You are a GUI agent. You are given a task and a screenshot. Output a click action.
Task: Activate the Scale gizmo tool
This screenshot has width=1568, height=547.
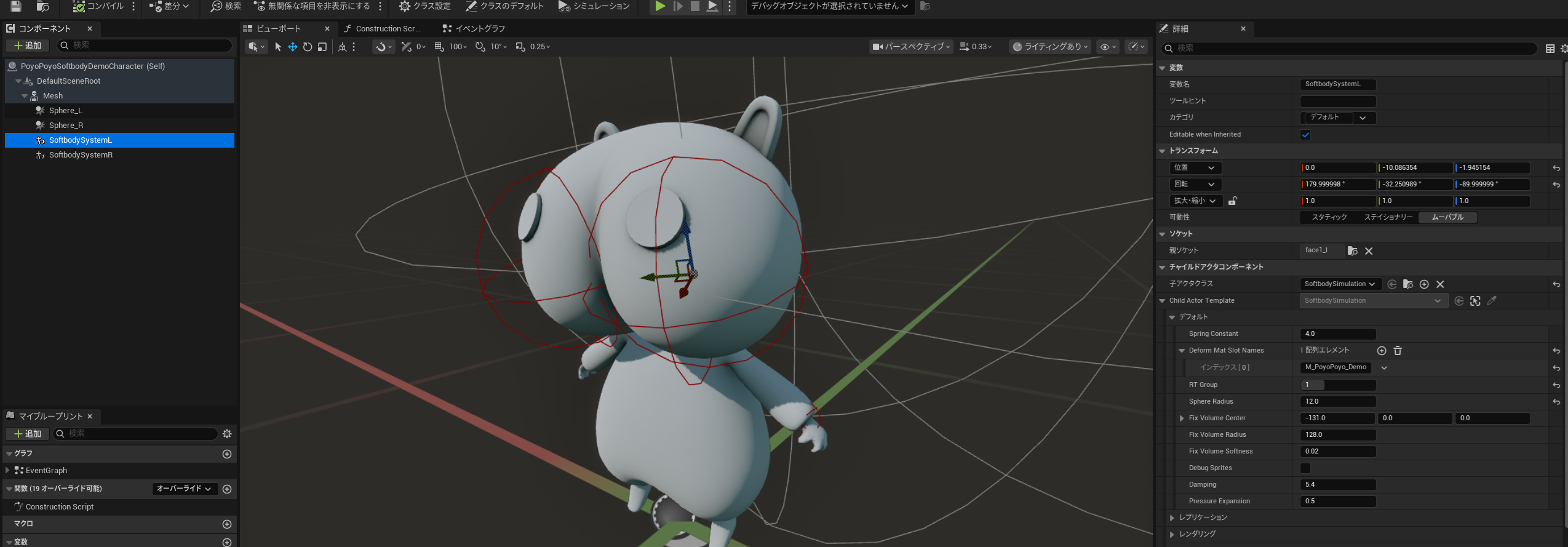pyautogui.click(x=322, y=47)
